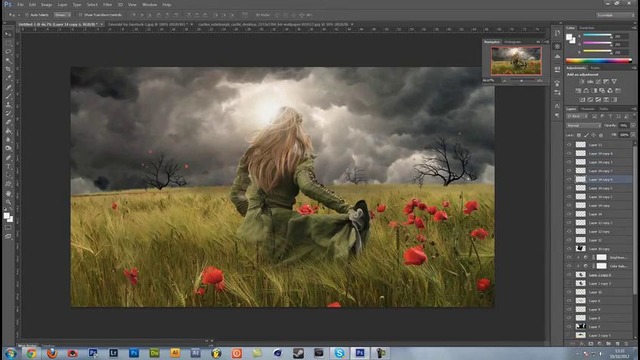Add a Photo Filter adjustment layer
Screen dimensions: 640x360
(602, 91)
